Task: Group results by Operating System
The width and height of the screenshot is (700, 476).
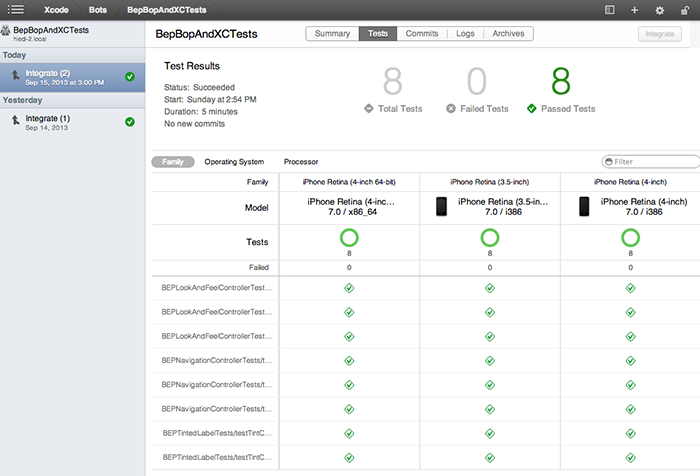Action: pyautogui.click(x=234, y=162)
